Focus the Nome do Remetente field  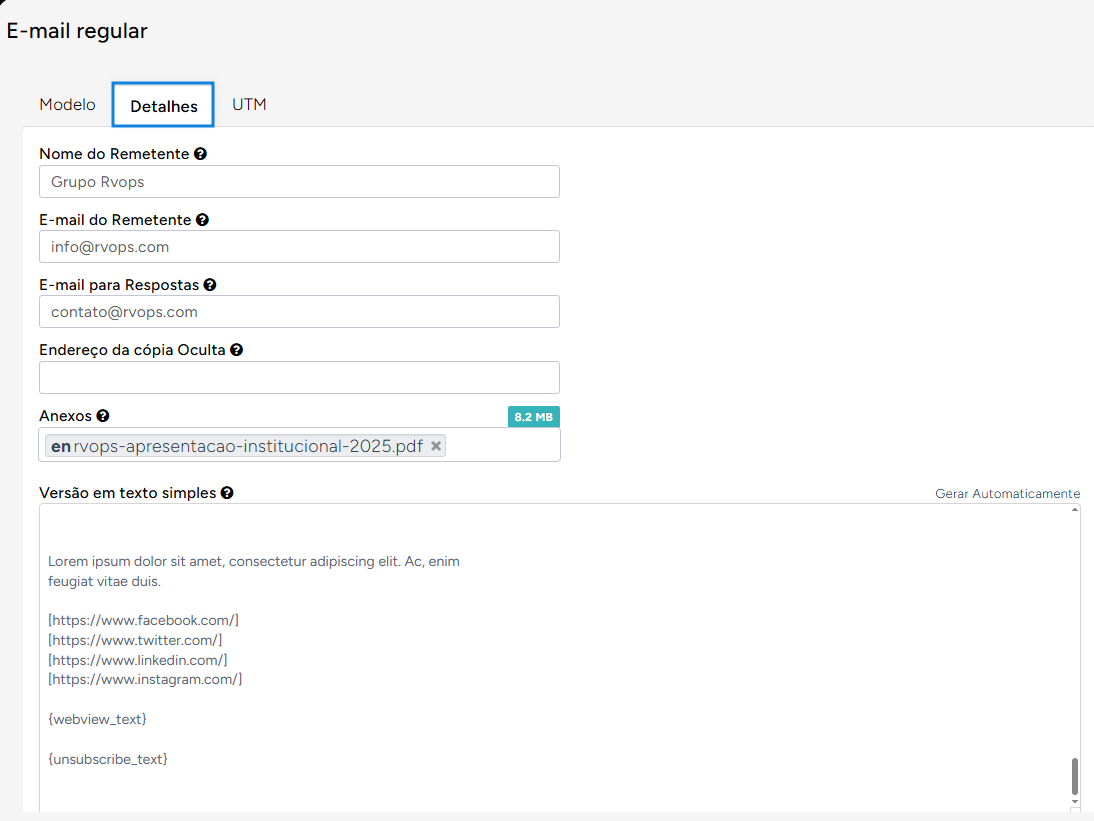pos(299,182)
